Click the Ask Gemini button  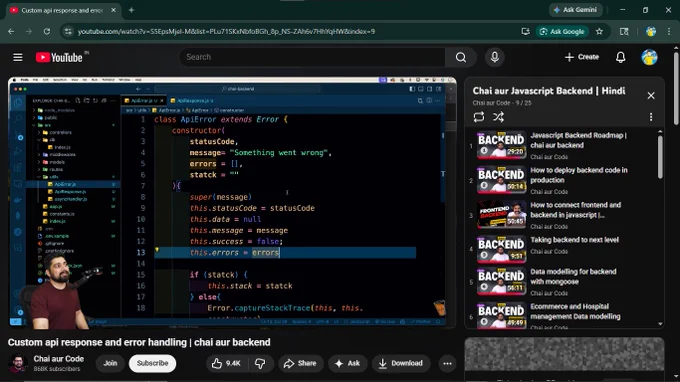click(x=576, y=10)
